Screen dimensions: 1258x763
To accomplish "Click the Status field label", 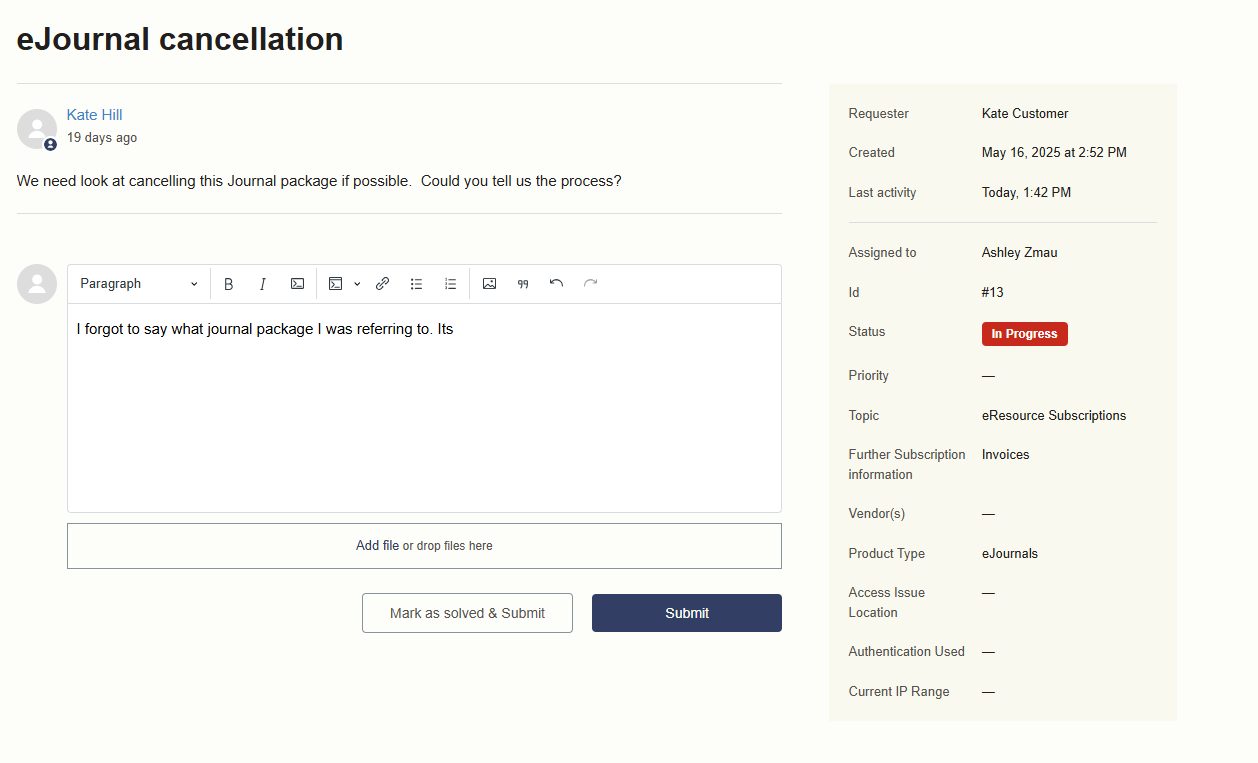I will coord(867,332).
